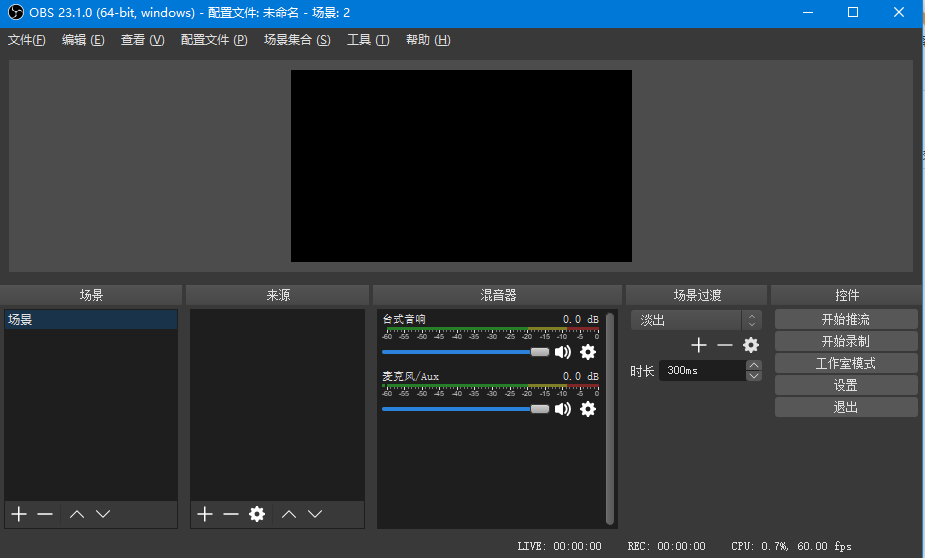This screenshot has height=558, width=925.
Task: Click 麦克风/Aux 0.0 dB level value
Action: [x=580, y=376]
